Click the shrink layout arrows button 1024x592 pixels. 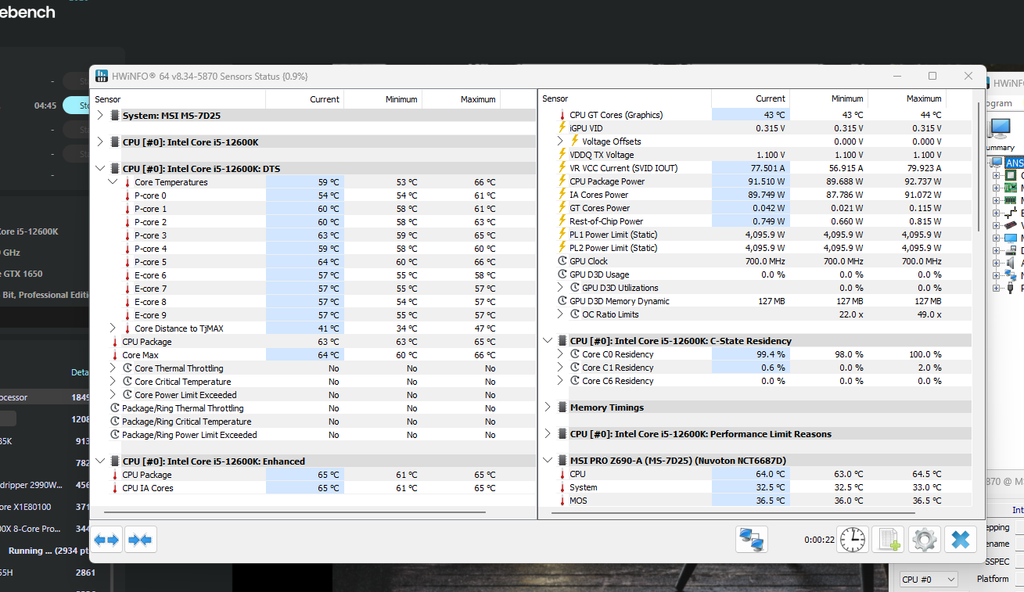tap(140, 540)
